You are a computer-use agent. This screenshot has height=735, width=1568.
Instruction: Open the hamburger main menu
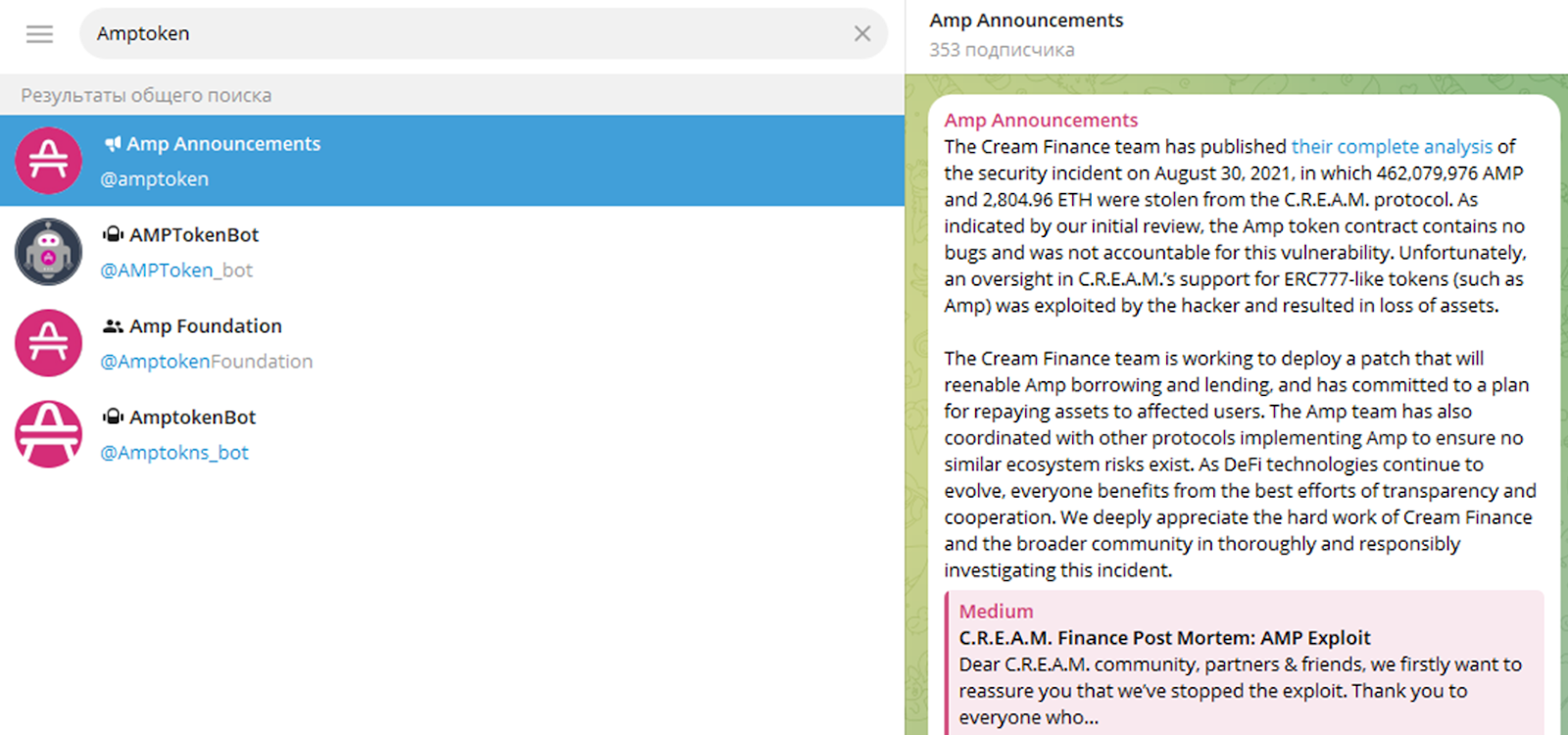pos(39,34)
